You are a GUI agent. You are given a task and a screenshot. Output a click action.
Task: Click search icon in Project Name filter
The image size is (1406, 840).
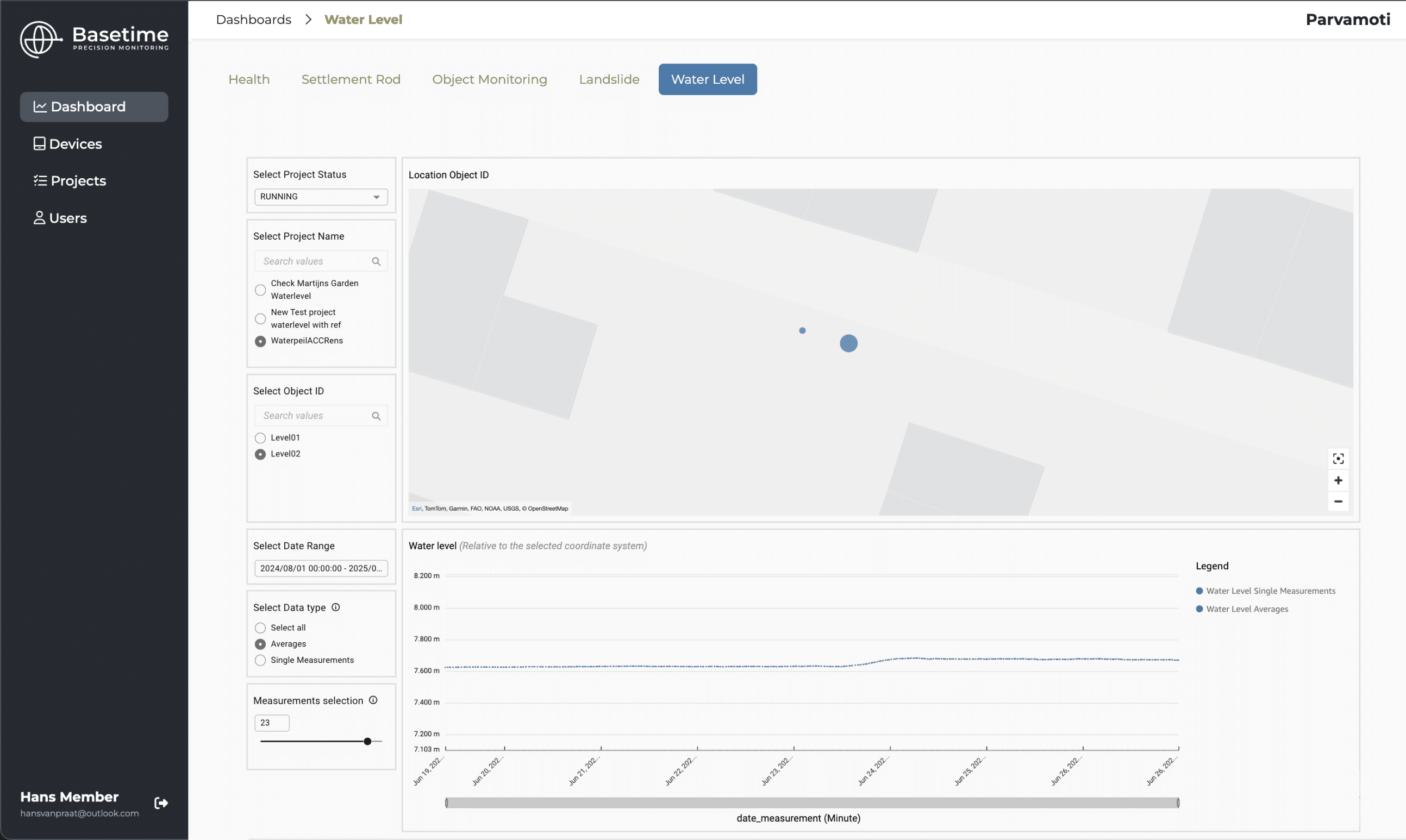[376, 261]
